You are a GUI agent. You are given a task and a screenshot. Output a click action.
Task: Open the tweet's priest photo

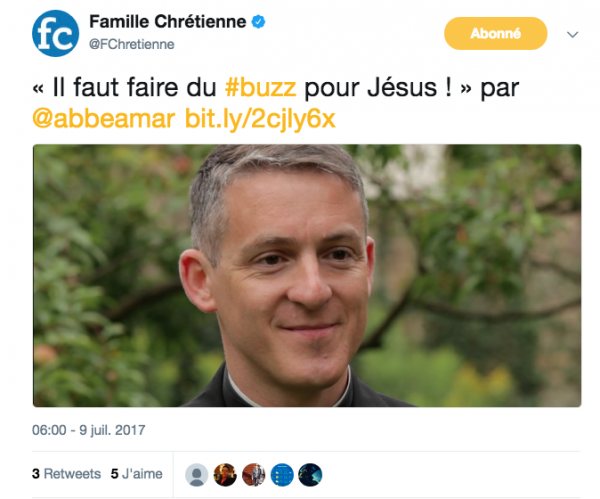coord(307,276)
